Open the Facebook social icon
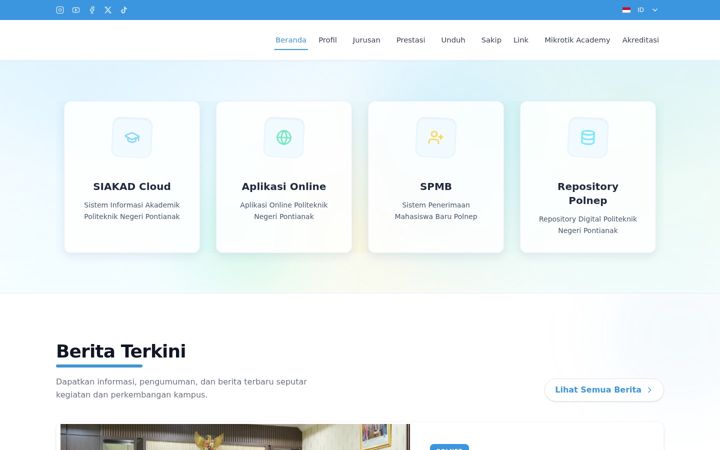Viewport: 720px width, 450px height. click(92, 10)
